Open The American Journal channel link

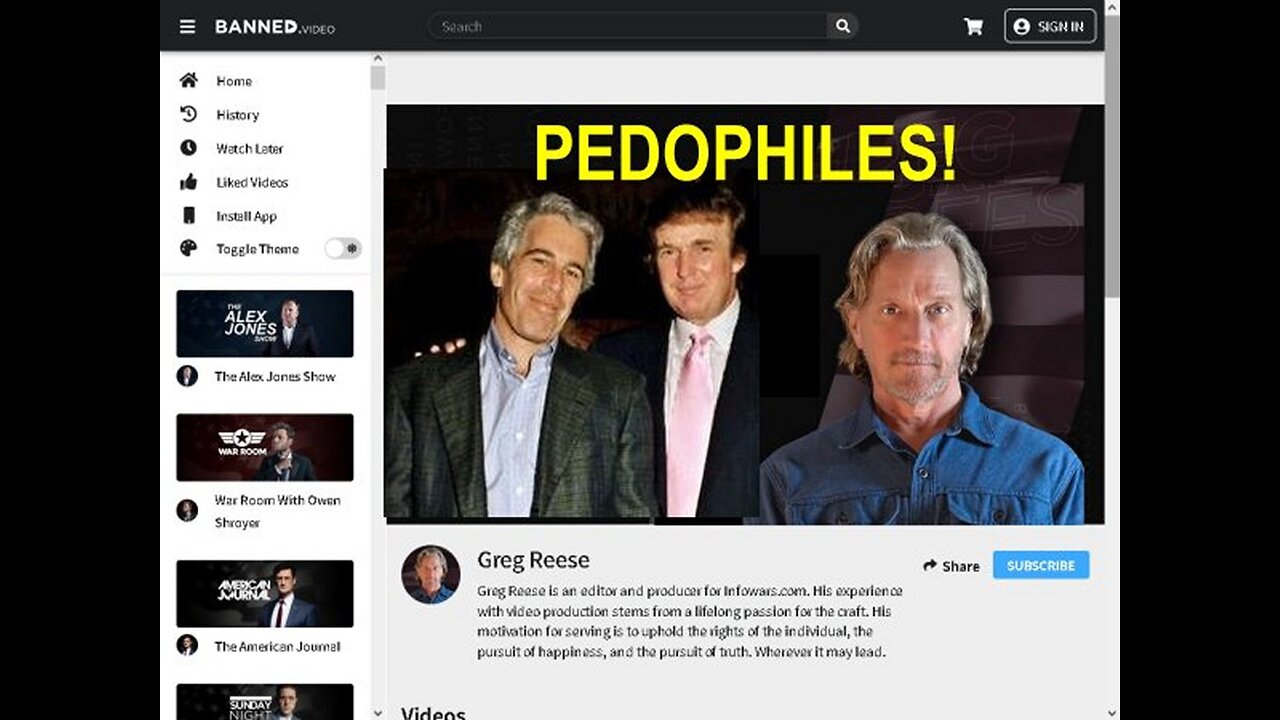pos(277,646)
